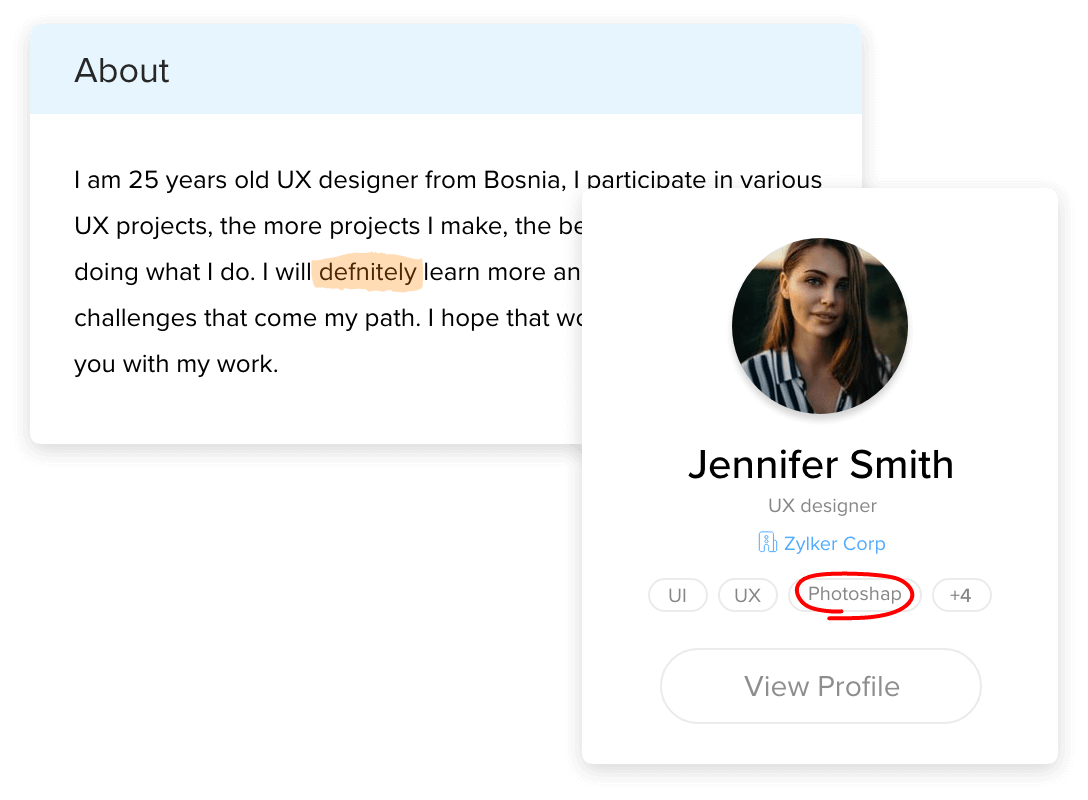
Task: Select the UX skill tag pill
Action: 747,596
